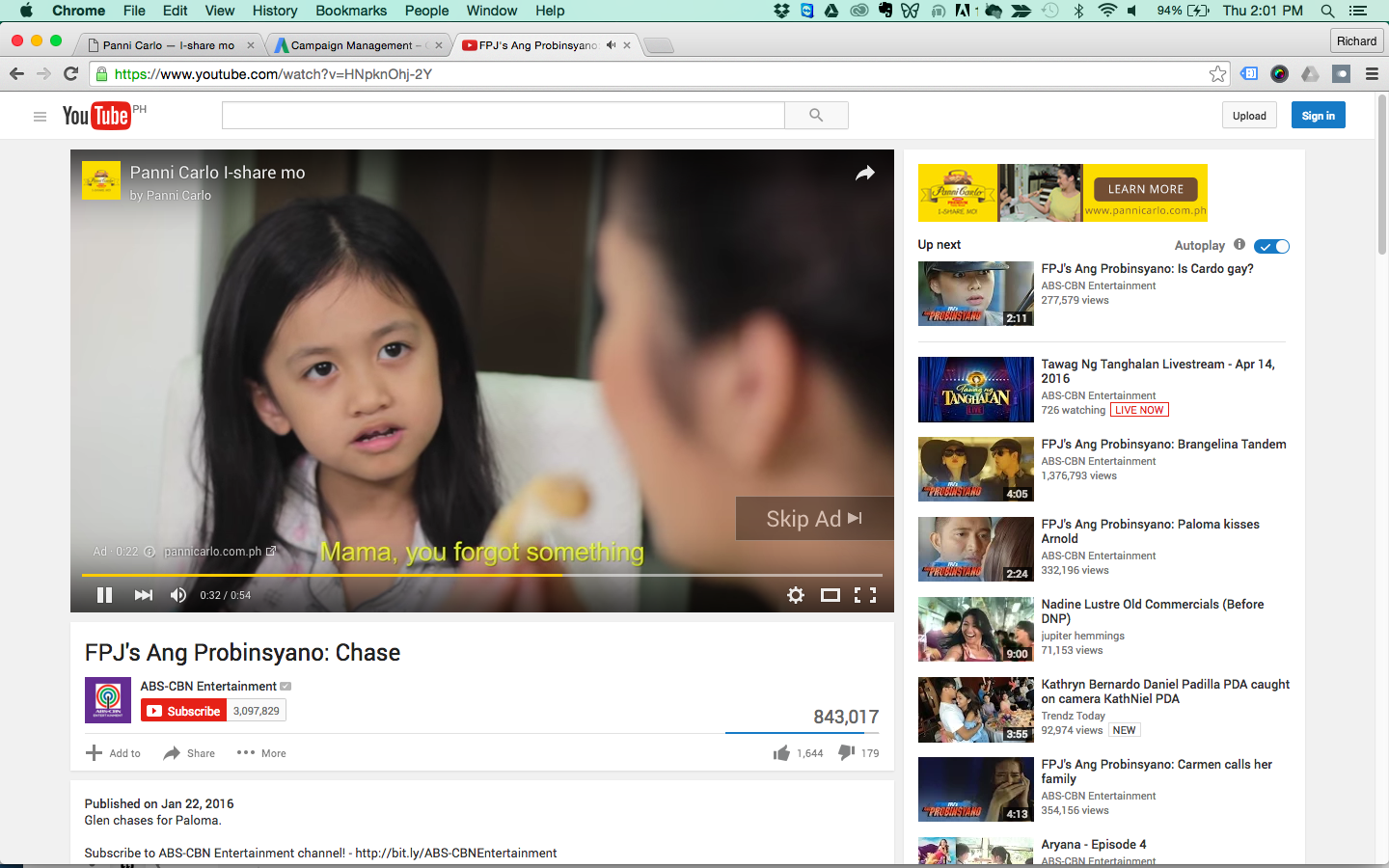Turn off the Autoplay switch
This screenshot has width=1389, height=868.
[x=1271, y=246]
